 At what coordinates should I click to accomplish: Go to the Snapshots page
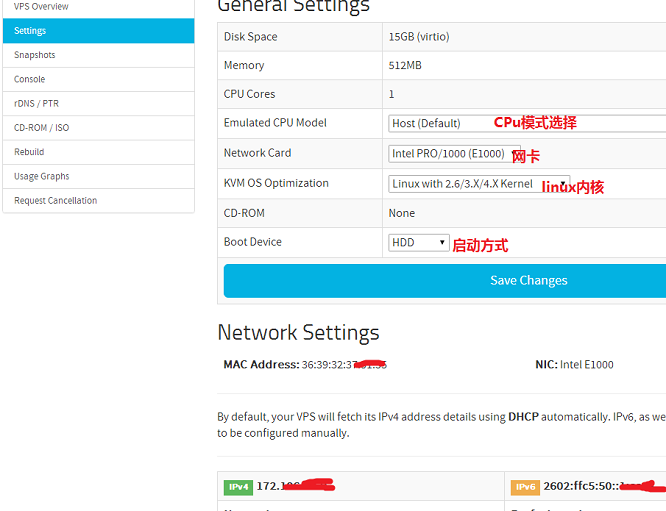point(35,55)
